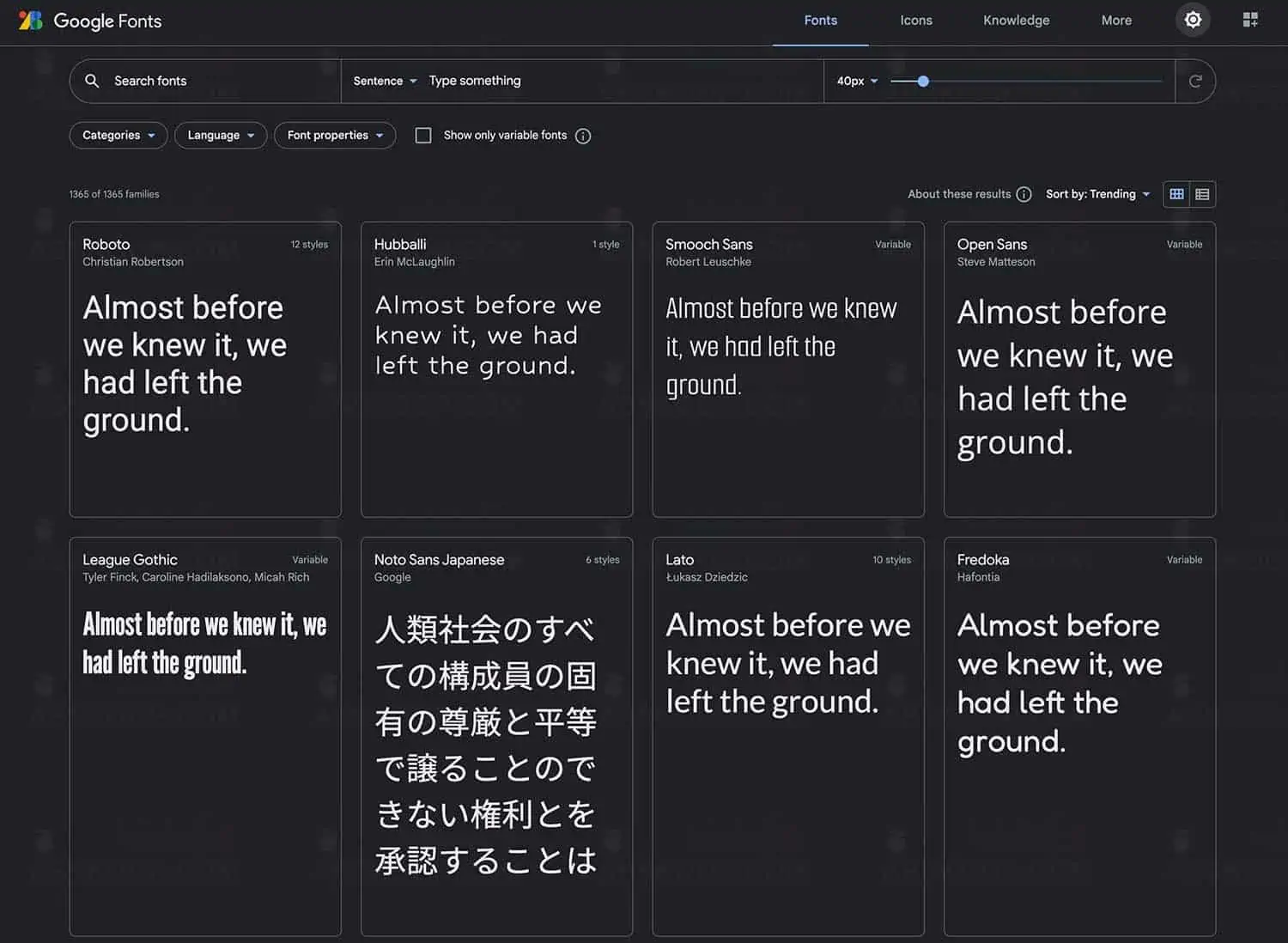Switch to the Icons tab
Viewport: 1288px width, 943px height.
[915, 20]
